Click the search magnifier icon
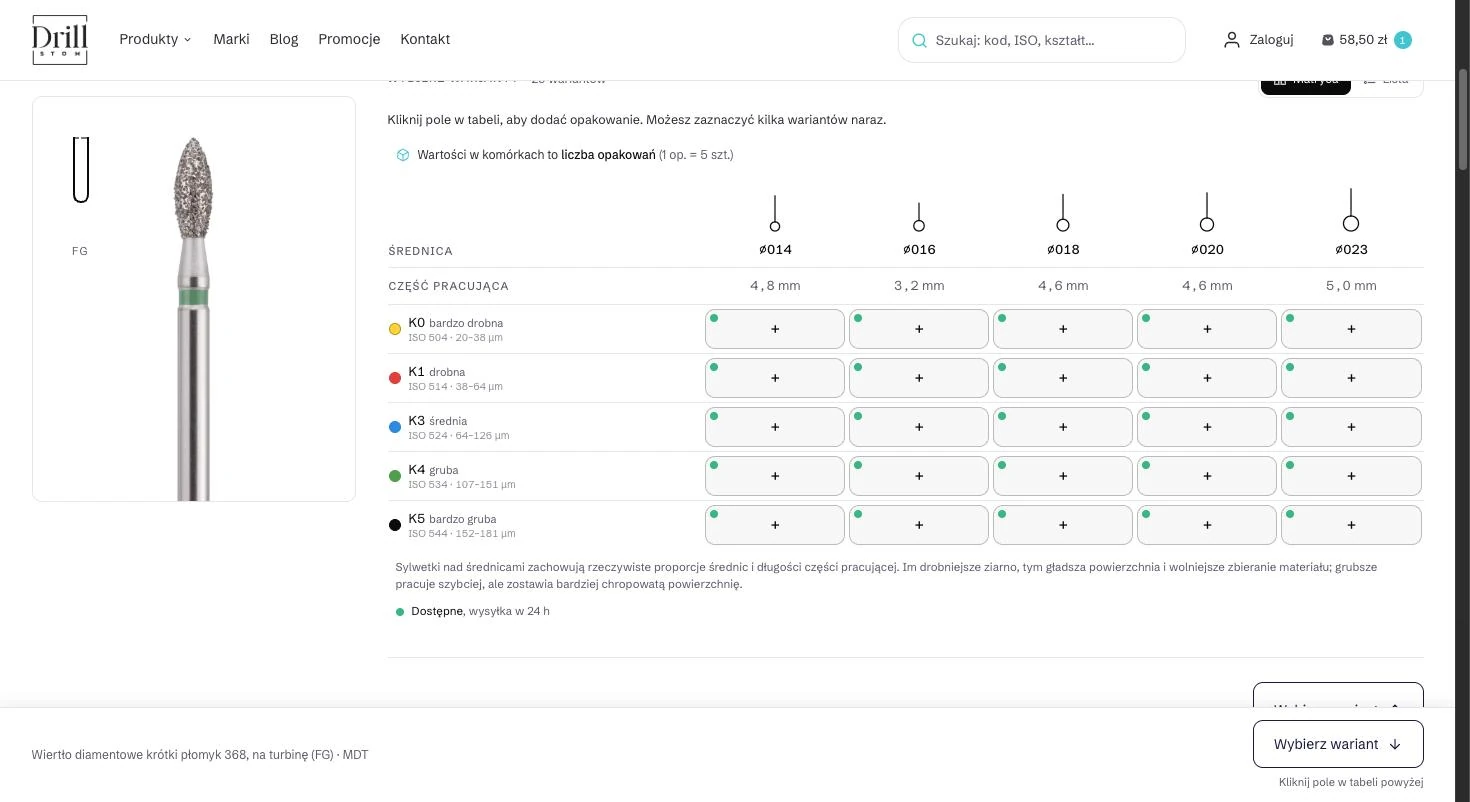 pos(919,40)
